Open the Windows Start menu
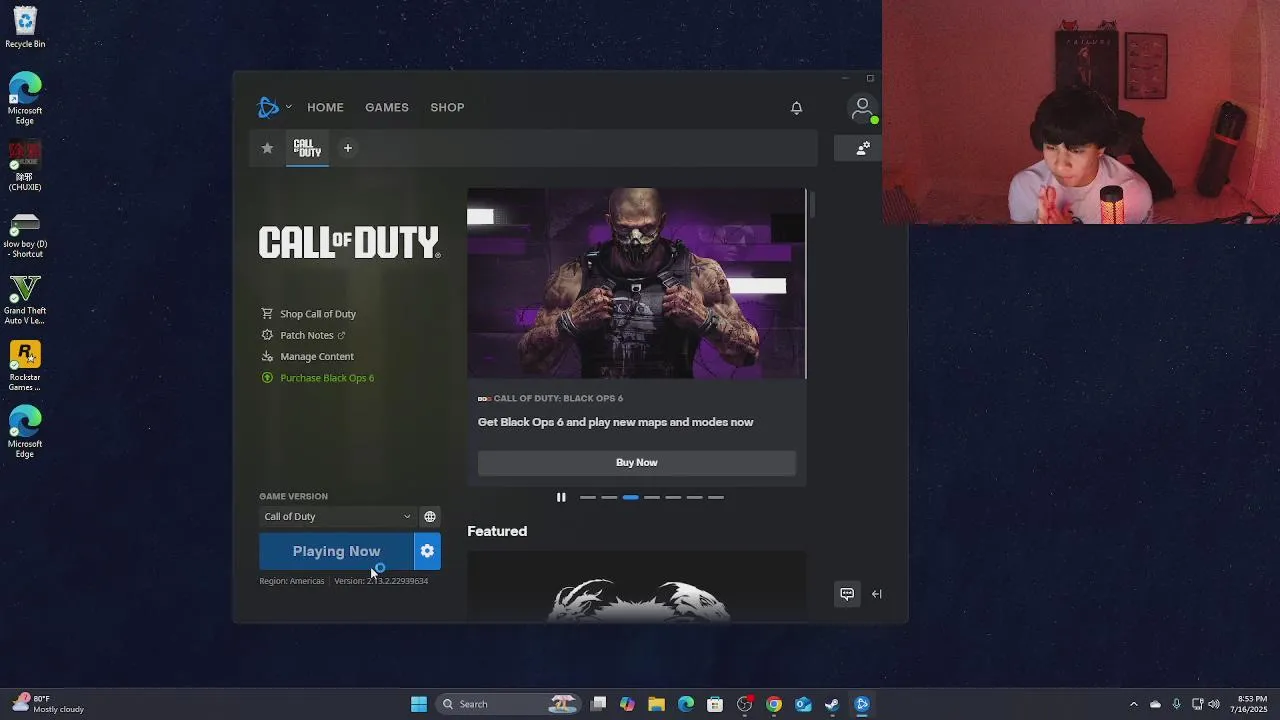 [x=419, y=704]
